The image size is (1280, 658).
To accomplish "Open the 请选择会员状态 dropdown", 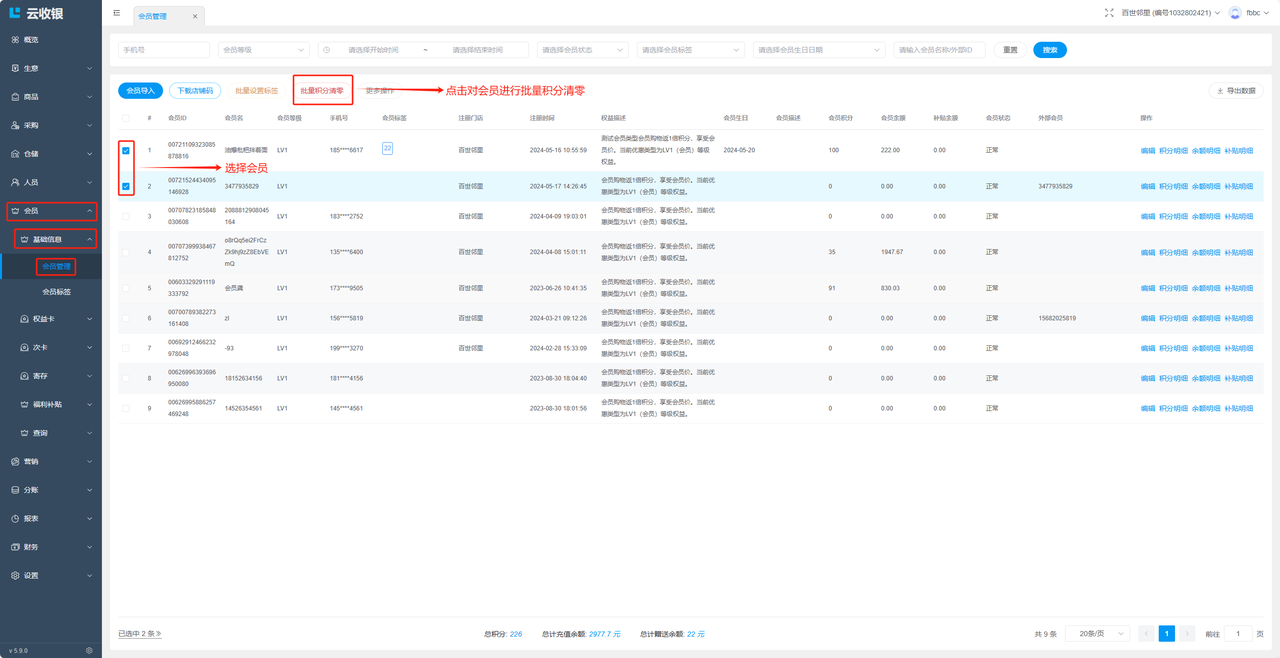I will (x=582, y=50).
